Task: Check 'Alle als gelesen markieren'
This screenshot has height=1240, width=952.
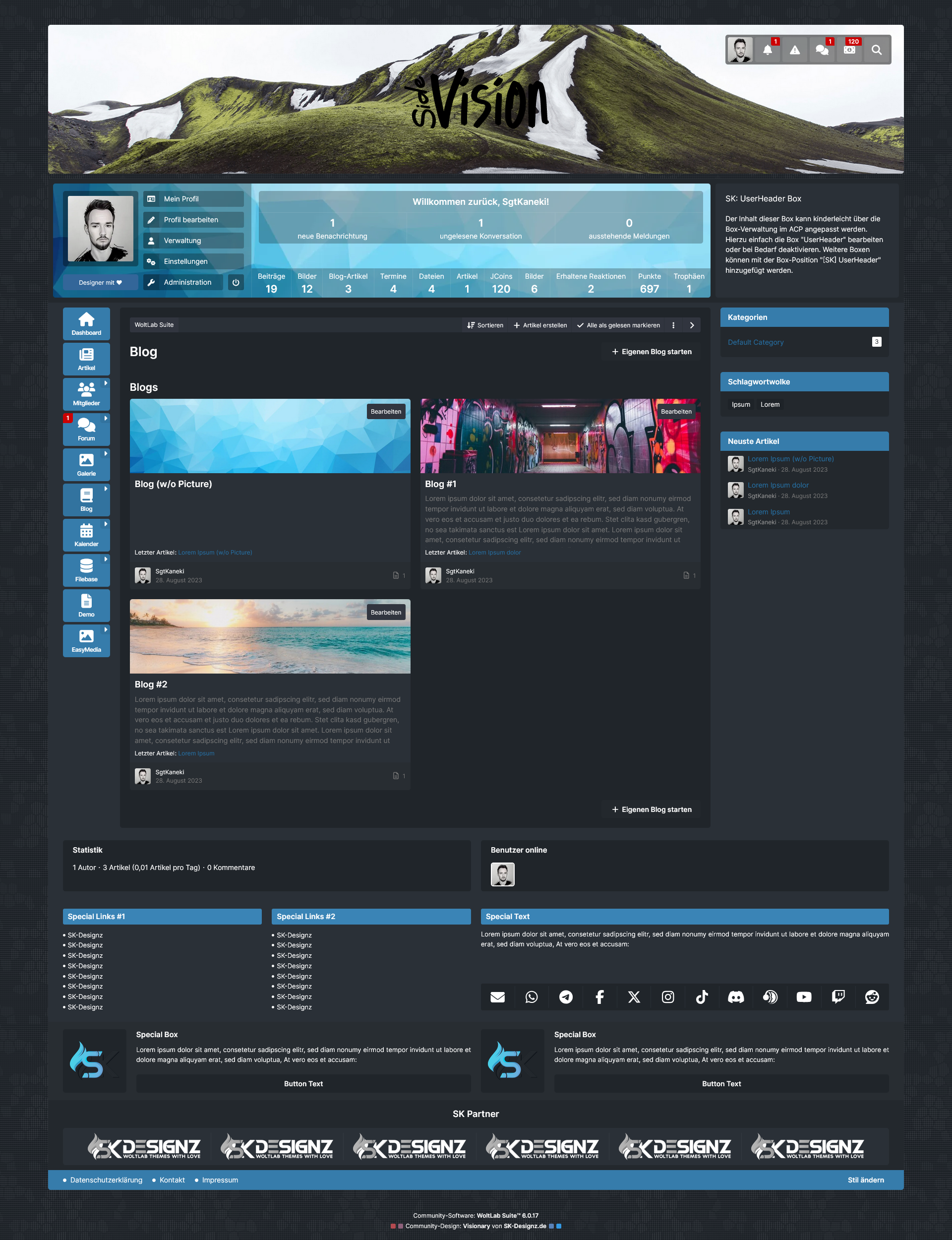Action: pyautogui.click(x=618, y=325)
